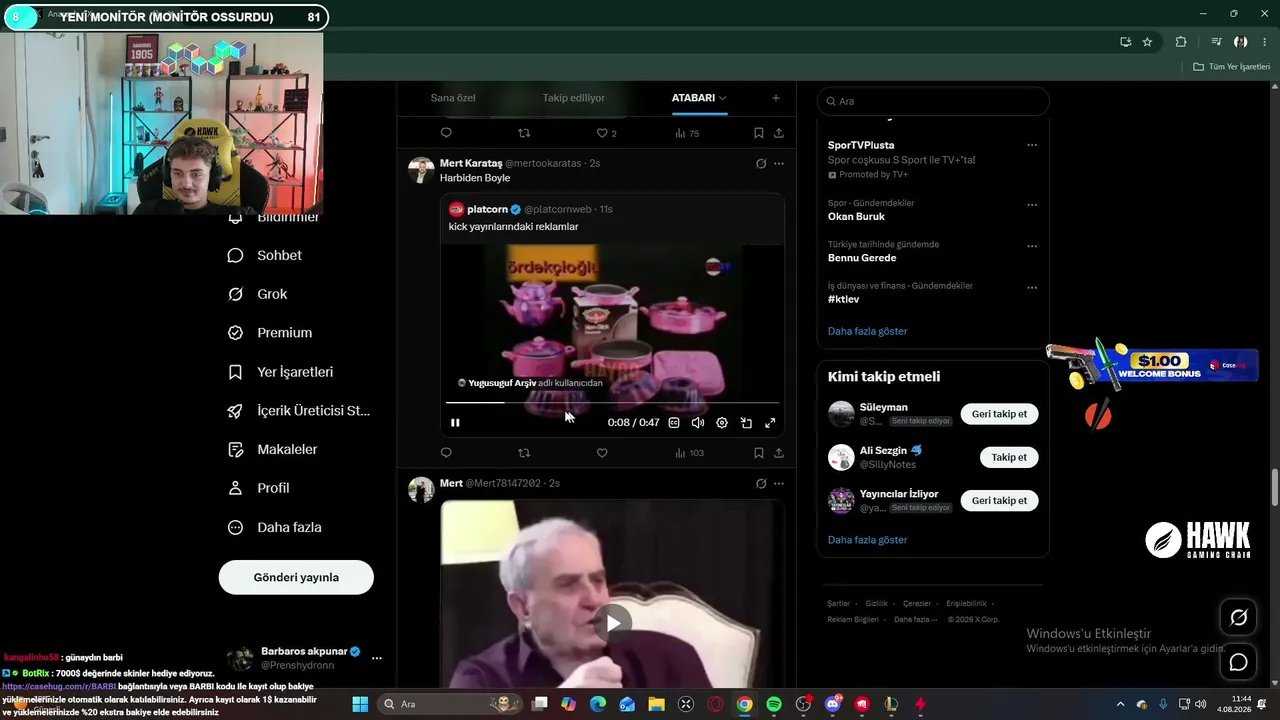This screenshot has height=720, width=1280.
Task: Mute the platcorn video sound
Action: tap(698, 423)
